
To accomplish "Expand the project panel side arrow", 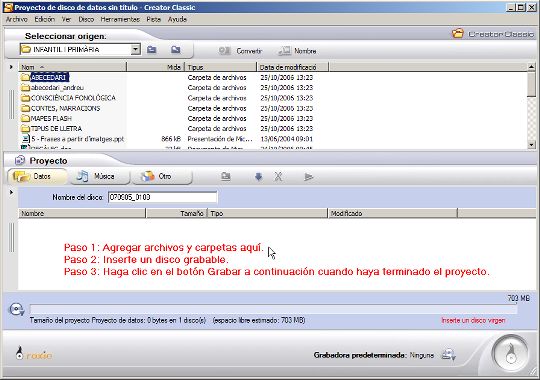I will pos(11,192).
